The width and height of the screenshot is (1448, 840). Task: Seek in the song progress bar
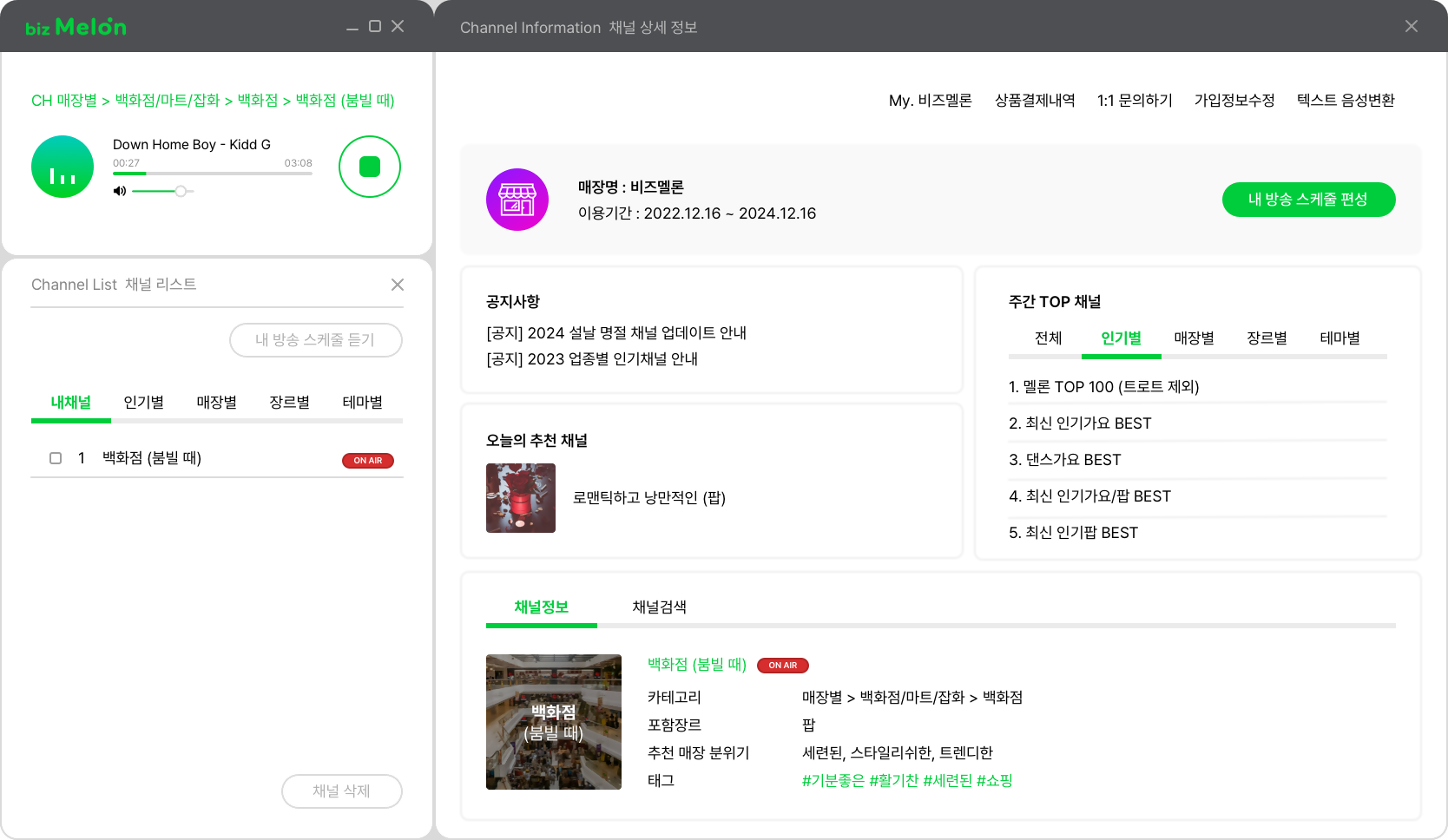tap(213, 174)
